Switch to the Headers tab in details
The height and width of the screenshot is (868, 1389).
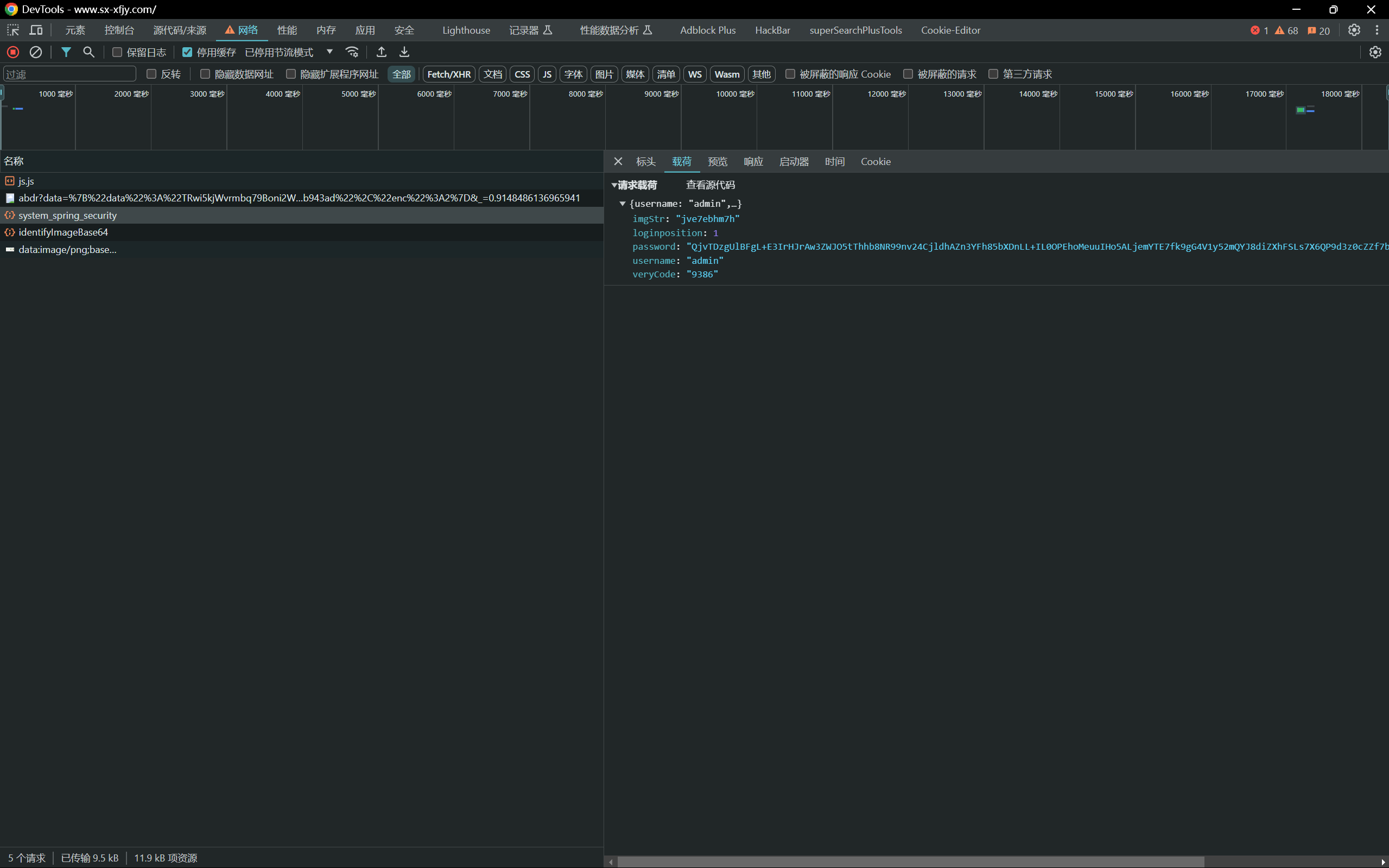[x=646, y=161]
